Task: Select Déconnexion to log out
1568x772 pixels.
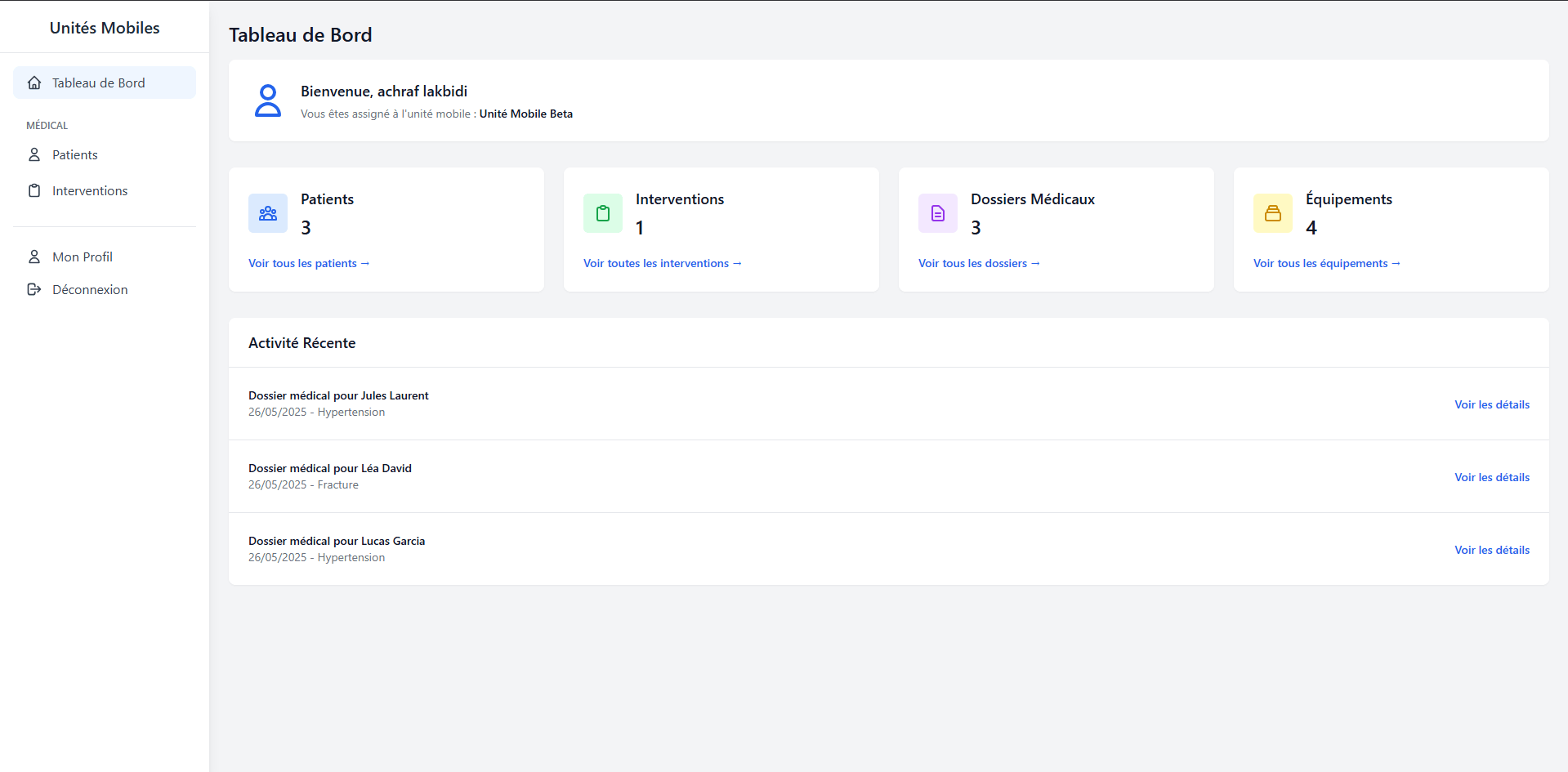Action: 105,289
